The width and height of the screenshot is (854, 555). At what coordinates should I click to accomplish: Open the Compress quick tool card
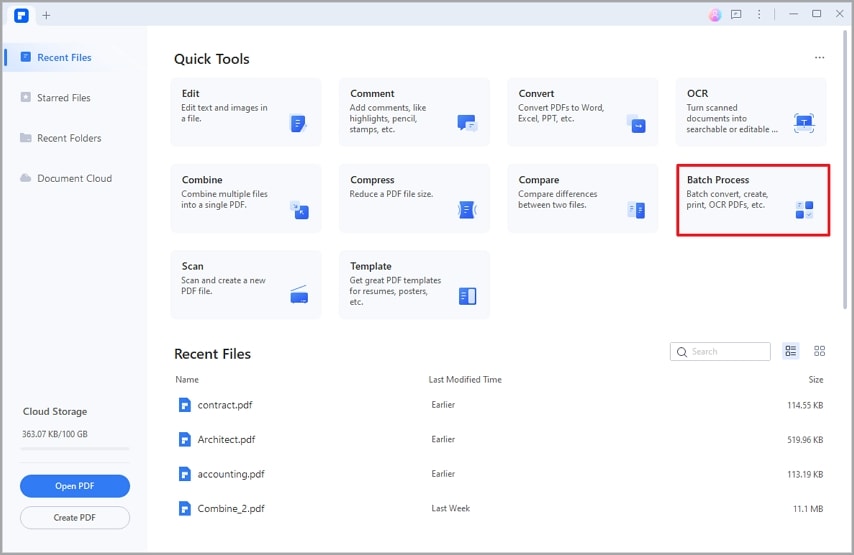(x=414, y=198)
